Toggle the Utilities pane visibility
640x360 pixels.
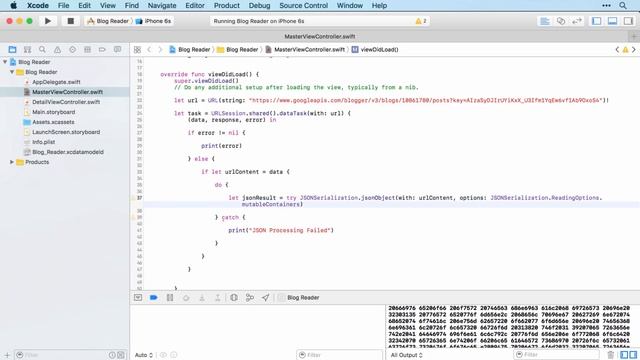coord(628,21)
